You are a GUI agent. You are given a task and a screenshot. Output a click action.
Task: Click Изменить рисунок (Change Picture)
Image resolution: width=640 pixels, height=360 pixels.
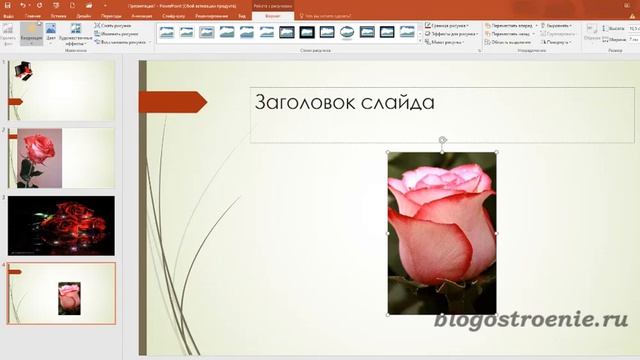(x=116, y=33)
